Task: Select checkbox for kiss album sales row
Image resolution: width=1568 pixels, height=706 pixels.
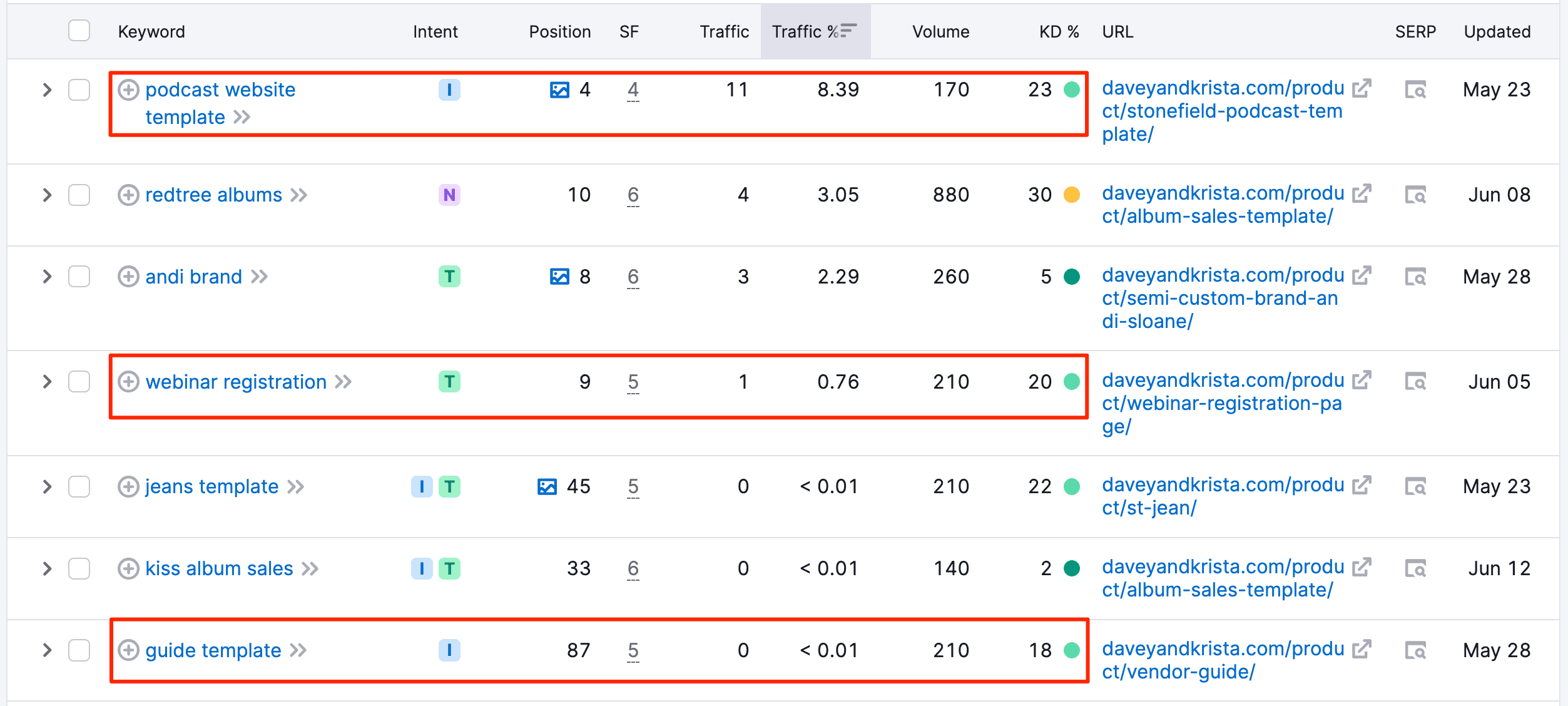Action: 79,569
